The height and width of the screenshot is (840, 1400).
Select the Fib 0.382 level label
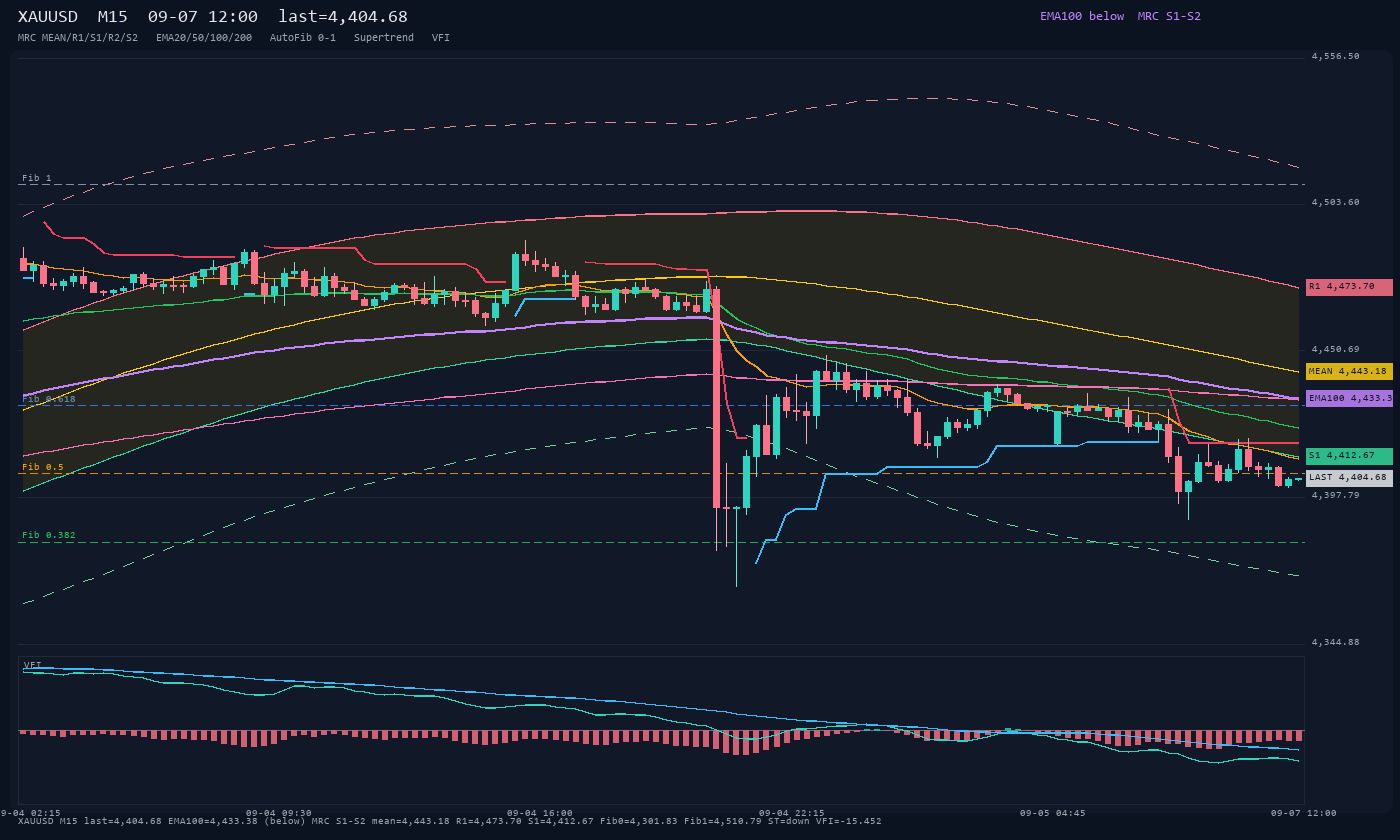pyautogui.click(x=49, y=535)
